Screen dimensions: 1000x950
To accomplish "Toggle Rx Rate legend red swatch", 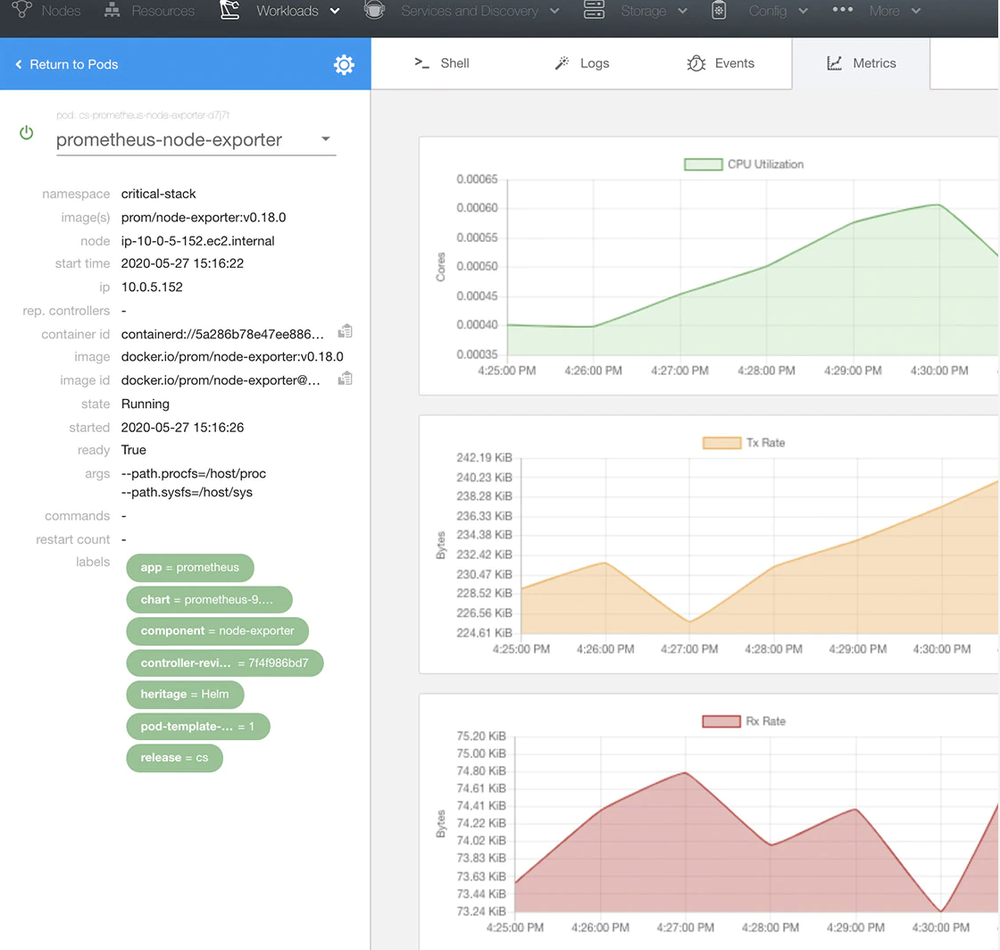I will [x=721, y=721].
